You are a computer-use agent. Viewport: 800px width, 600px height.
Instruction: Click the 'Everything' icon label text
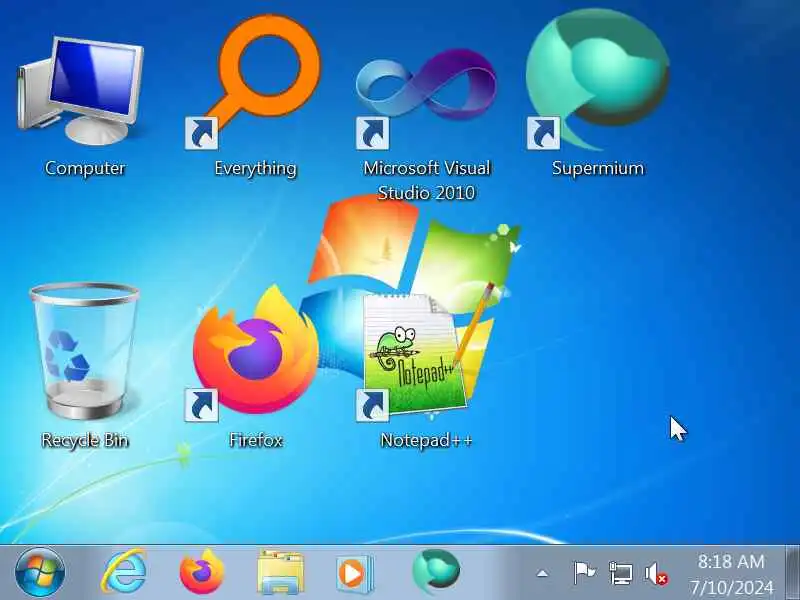pyautogui.click(x=255, y=168)
